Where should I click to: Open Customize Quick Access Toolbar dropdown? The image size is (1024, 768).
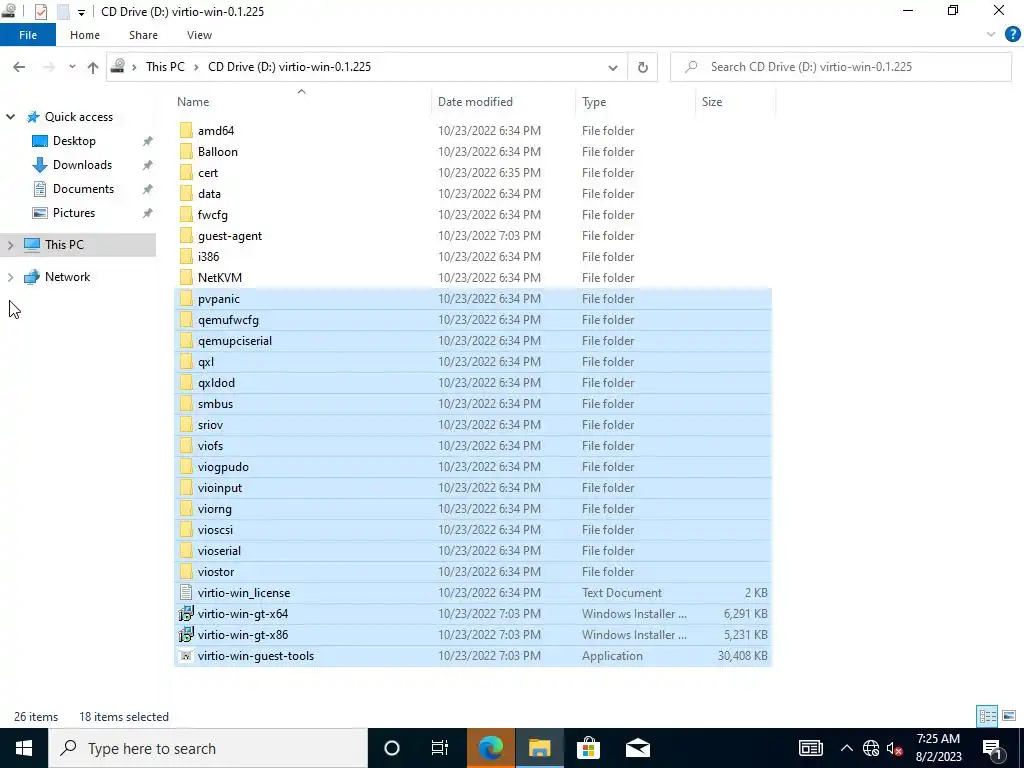coord(81,12)
